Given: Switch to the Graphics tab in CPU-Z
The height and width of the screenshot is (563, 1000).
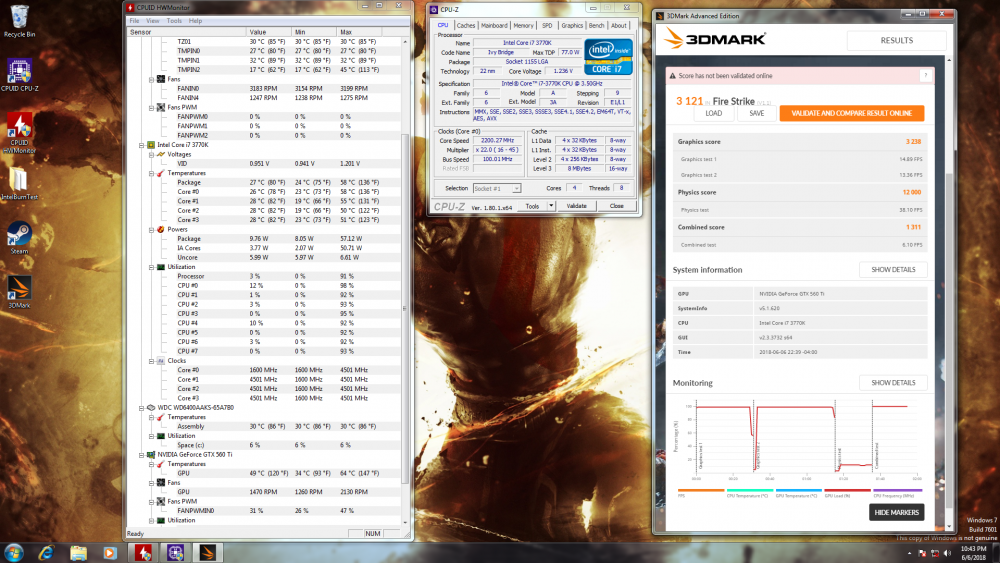Looking at the screenshot, I should (571, 26).
